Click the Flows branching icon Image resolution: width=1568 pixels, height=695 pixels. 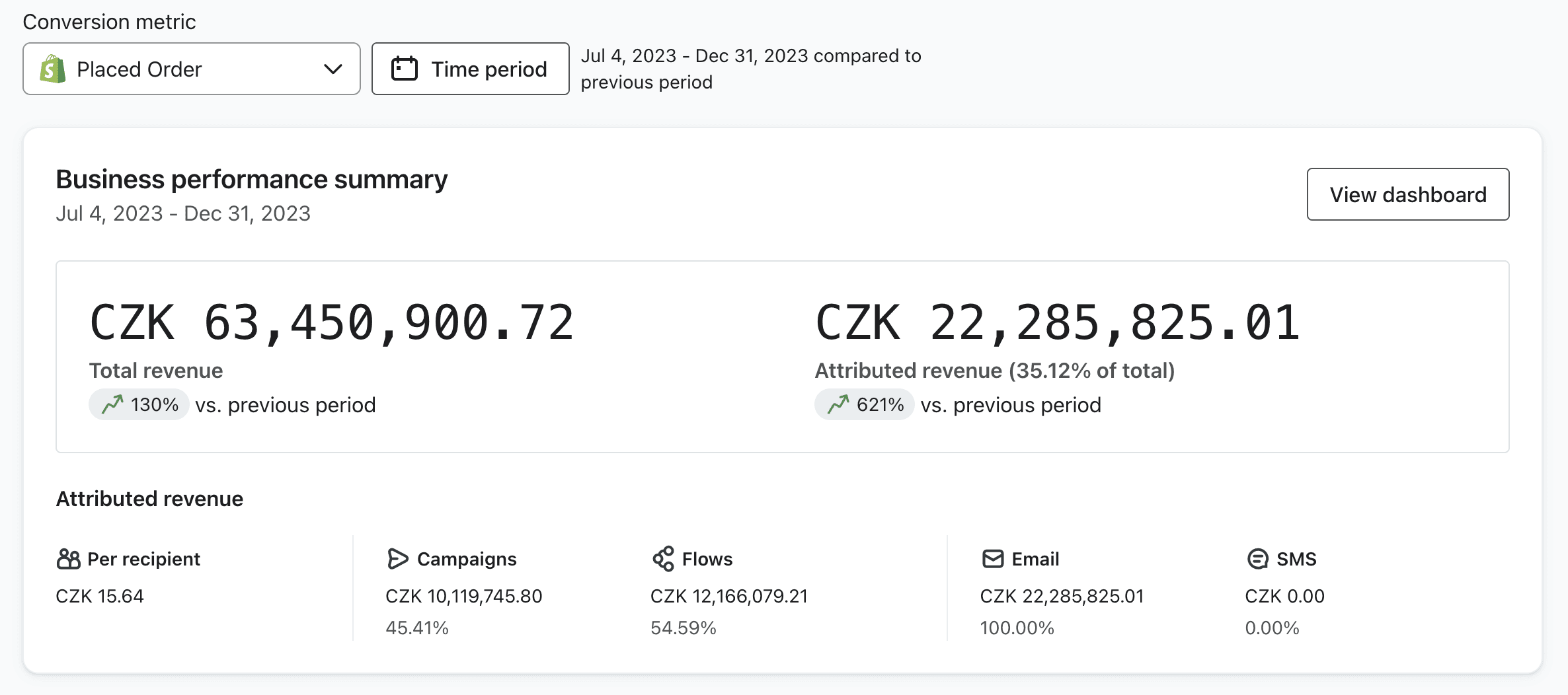pyautogui.click(x=664, y=559)
